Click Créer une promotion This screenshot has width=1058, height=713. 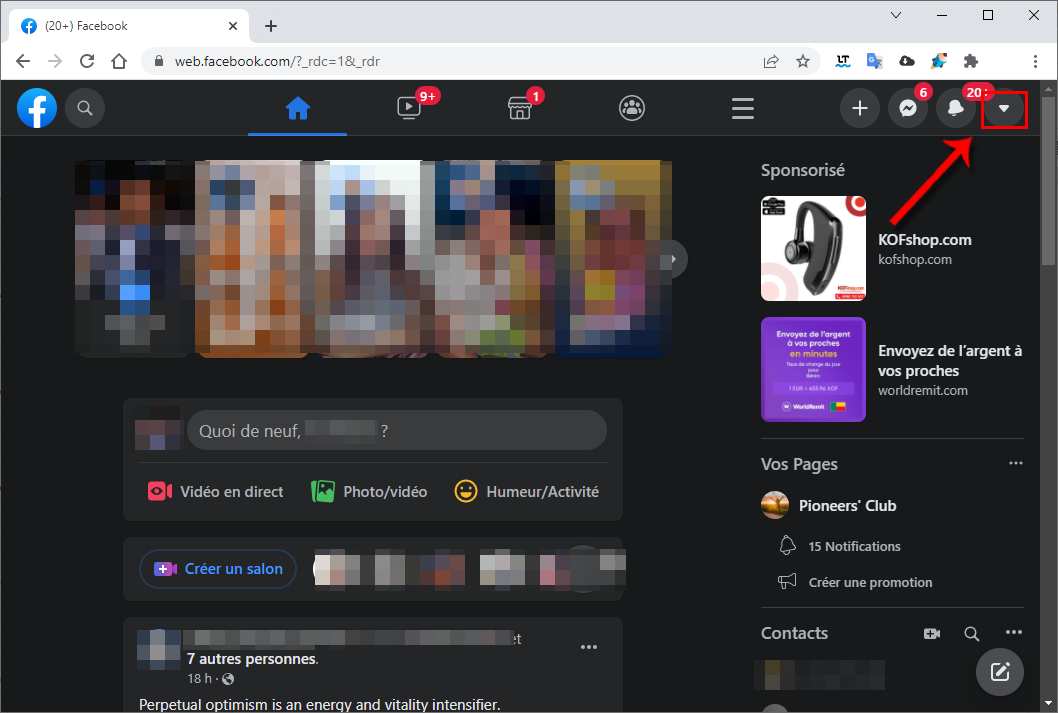(870, 582)
